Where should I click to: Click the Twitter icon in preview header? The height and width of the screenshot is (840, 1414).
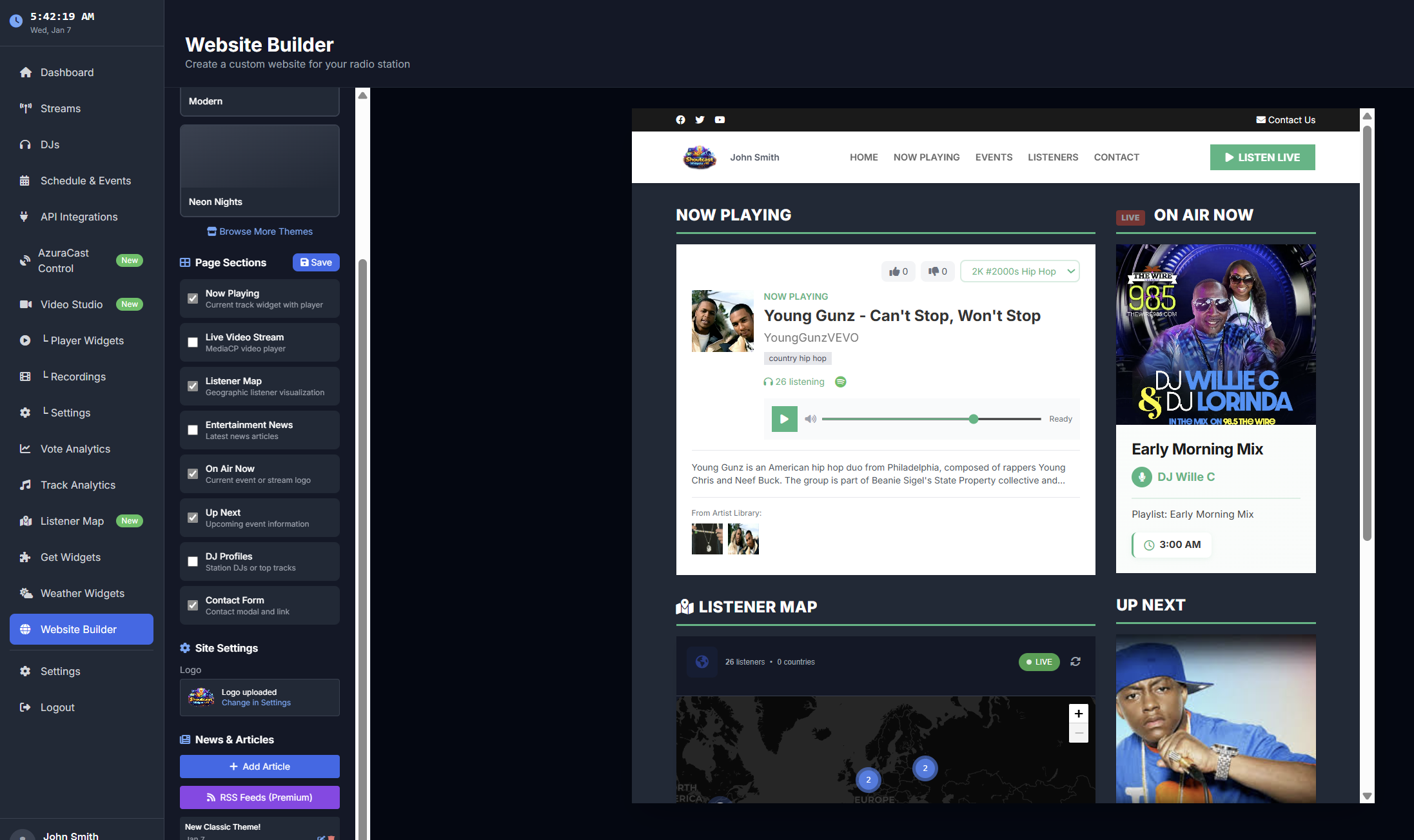(x=700, y=120)
